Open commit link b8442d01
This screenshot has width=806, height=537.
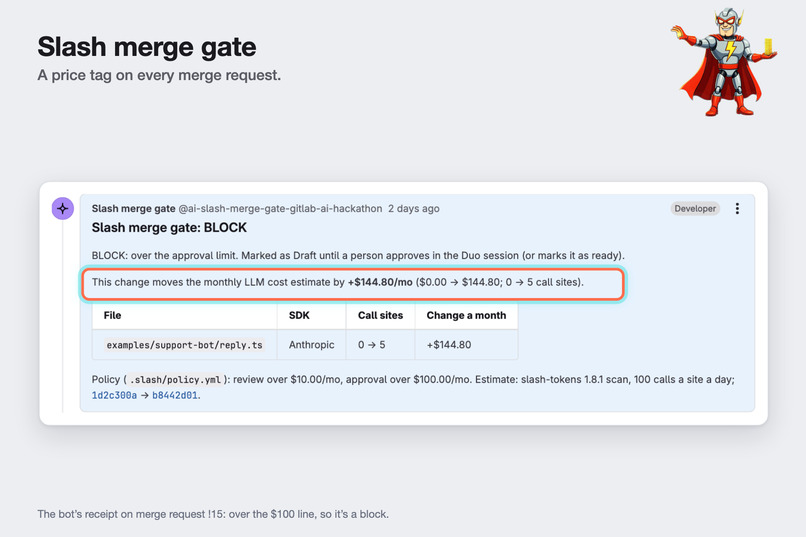pyautogui.click(x=175, y=395)
